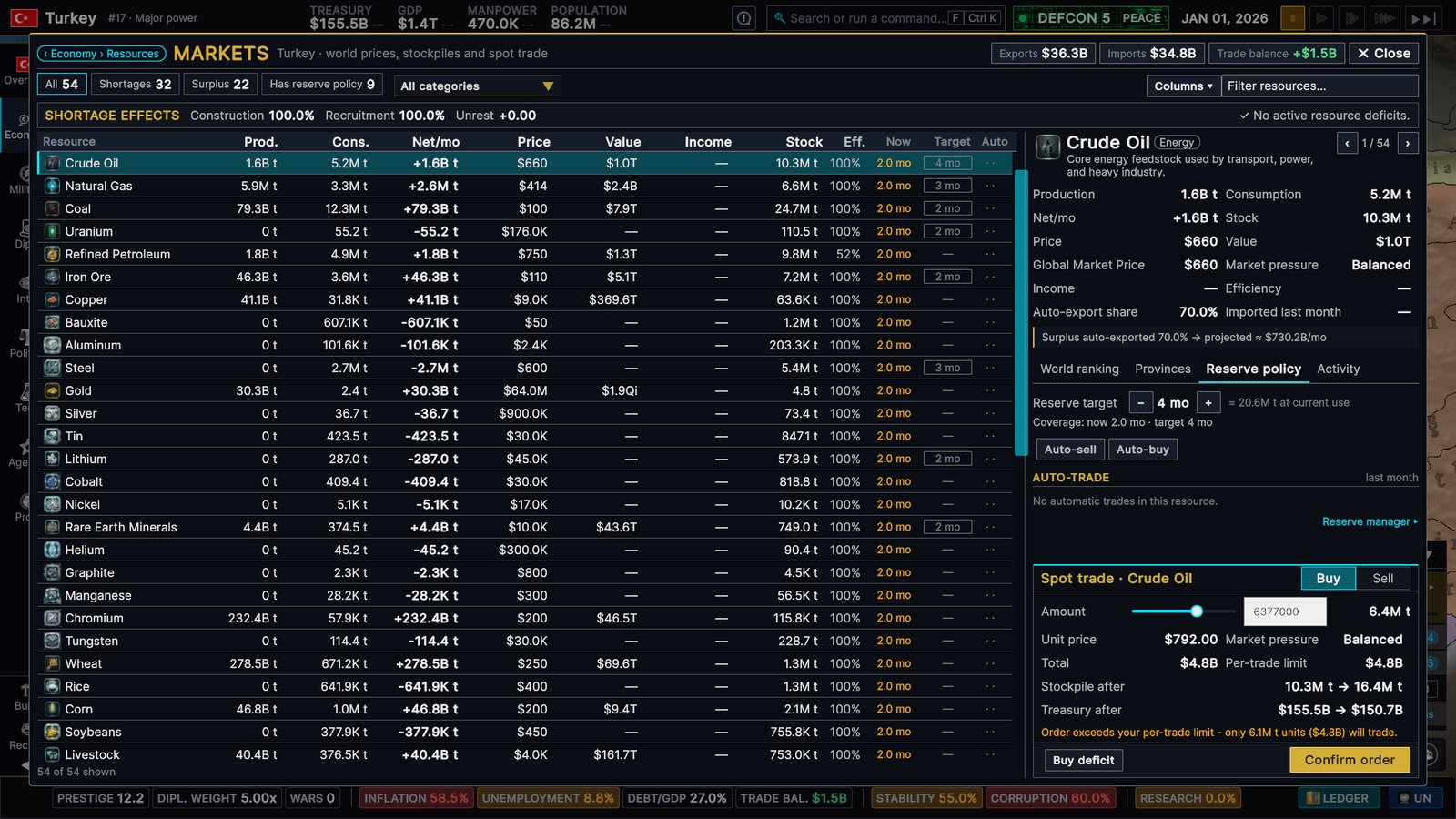
Task: Edit Iron Ore 2 mo target cell
Action: (x=948, y=277)
